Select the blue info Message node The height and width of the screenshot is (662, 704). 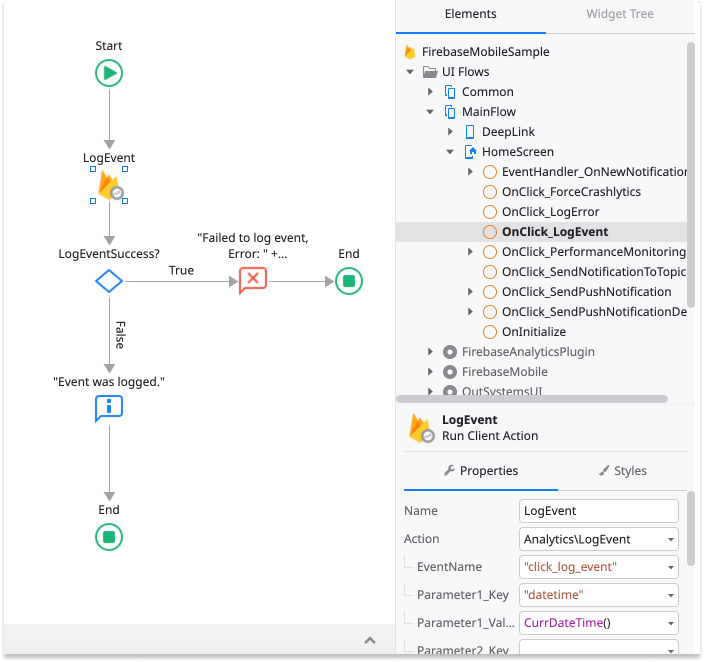point(109,408)
